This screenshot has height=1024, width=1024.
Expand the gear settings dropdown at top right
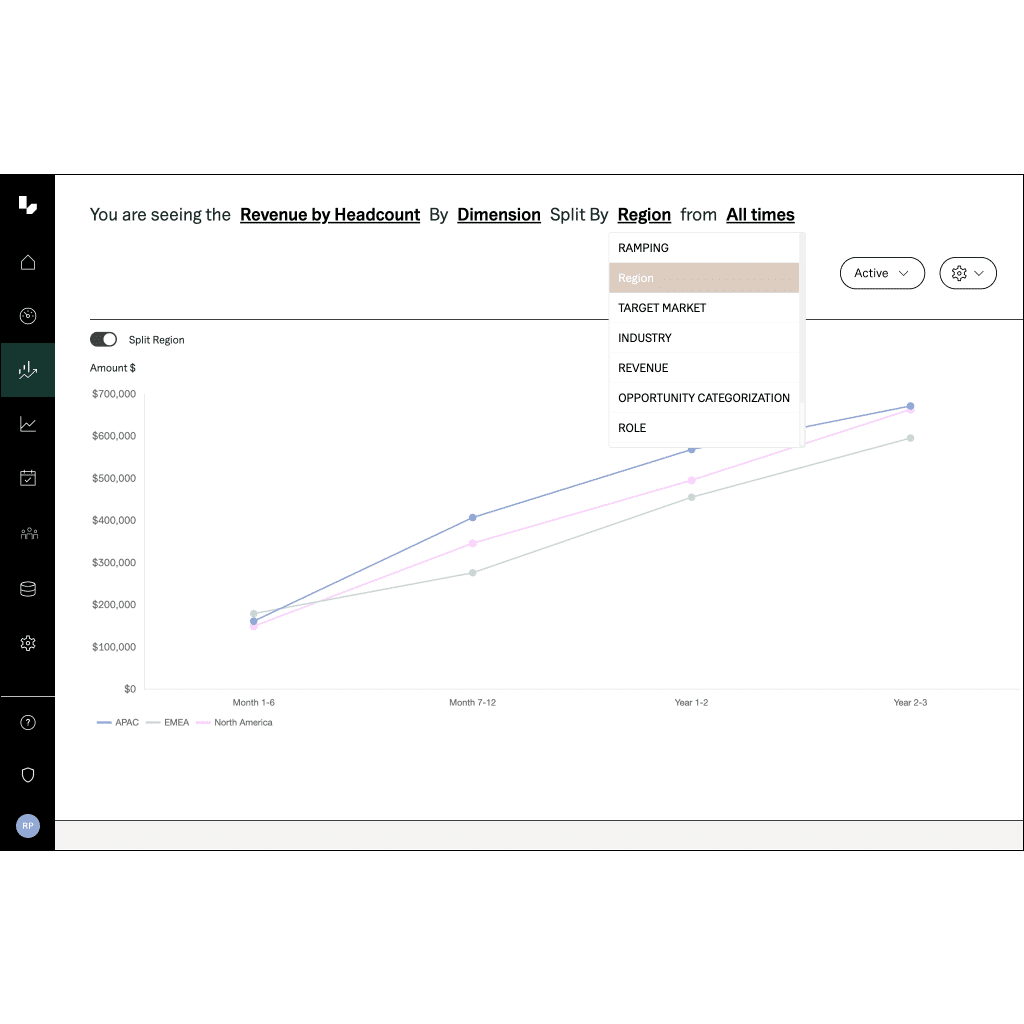point(968,273)
